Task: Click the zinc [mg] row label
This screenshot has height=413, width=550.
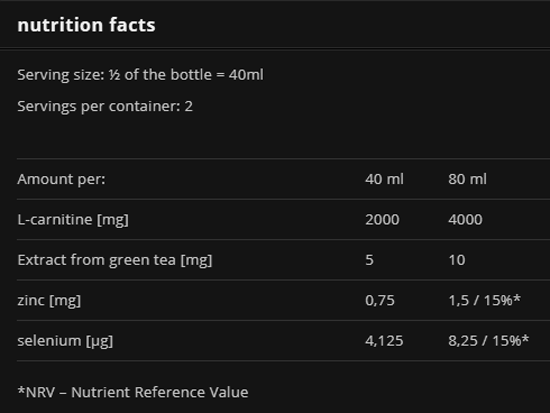Action: click(x=49, y=301)
